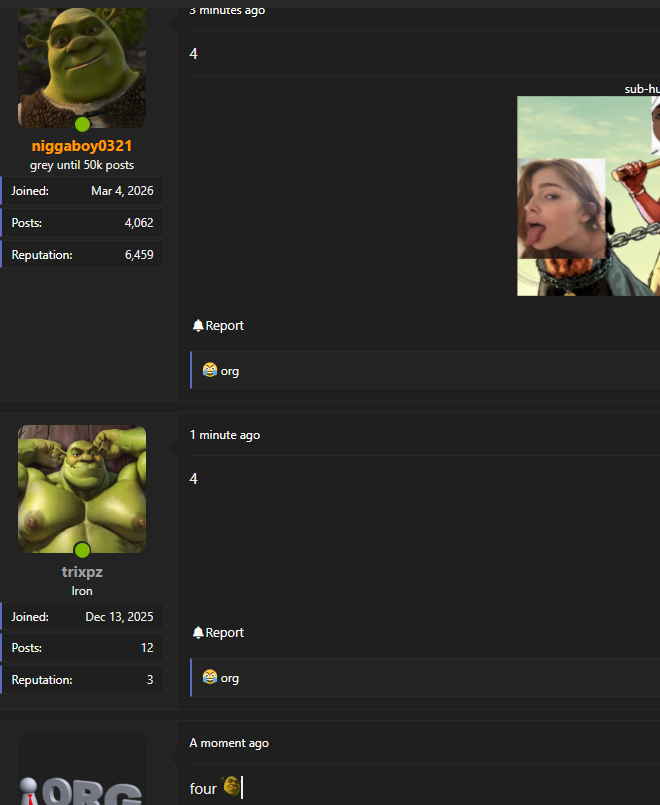Open the ORG avatar in the bottom post
Image resolution: width=660 pixels, height=805 pixels.
82,769
